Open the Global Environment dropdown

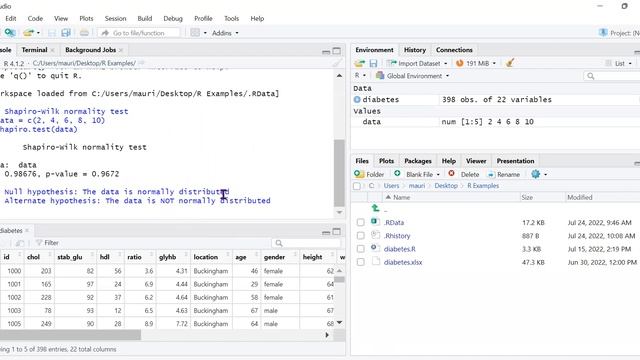[x=412, y=76]
